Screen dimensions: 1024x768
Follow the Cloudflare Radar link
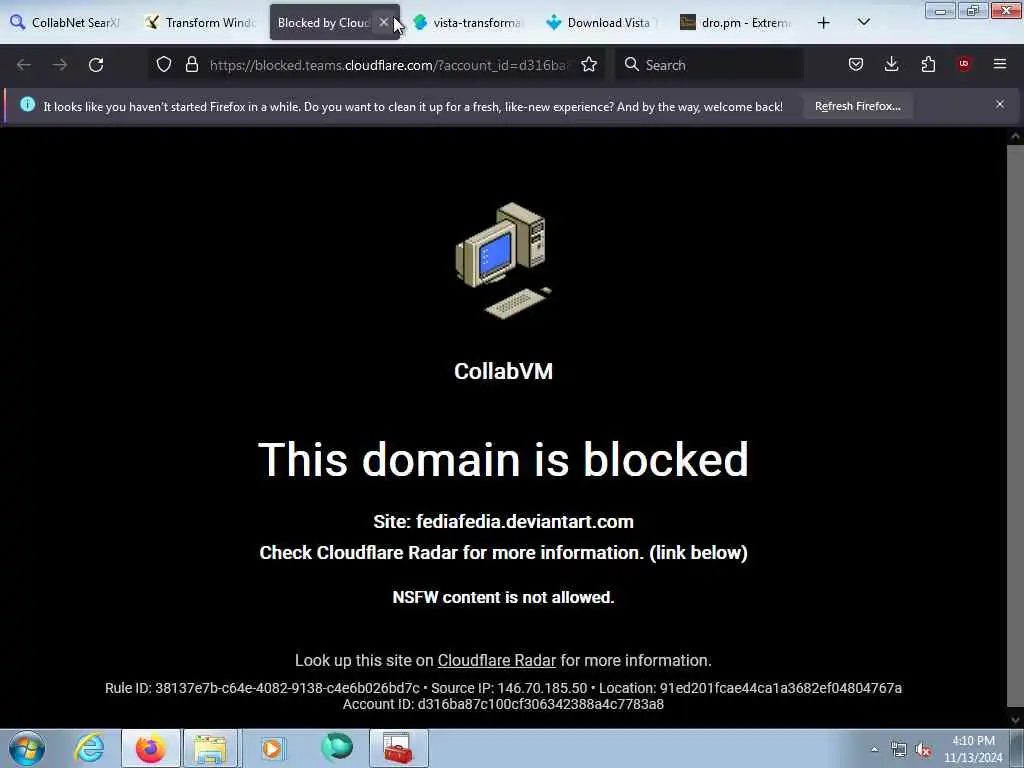496,660
